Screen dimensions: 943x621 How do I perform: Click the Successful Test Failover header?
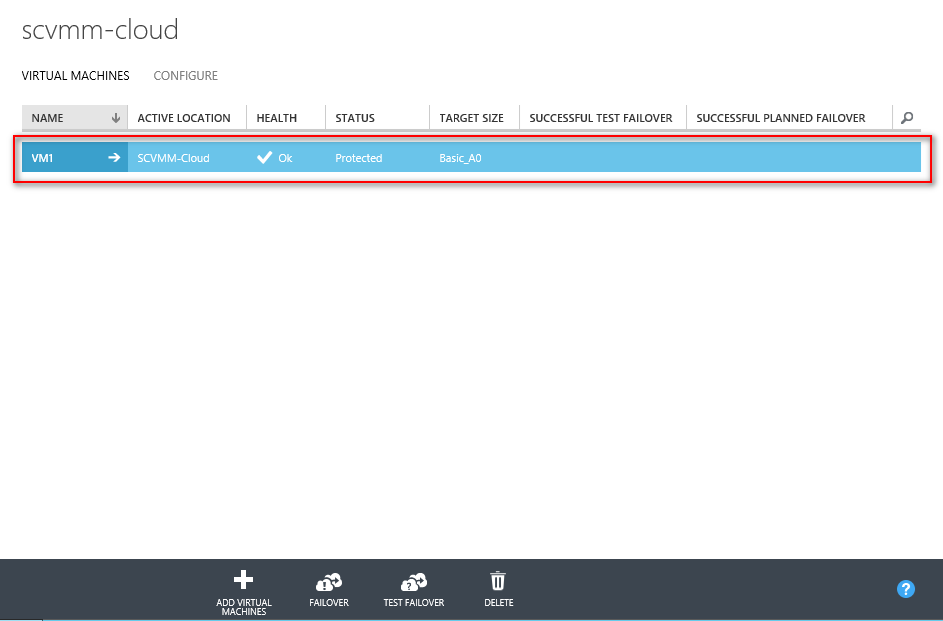point(601,118)
